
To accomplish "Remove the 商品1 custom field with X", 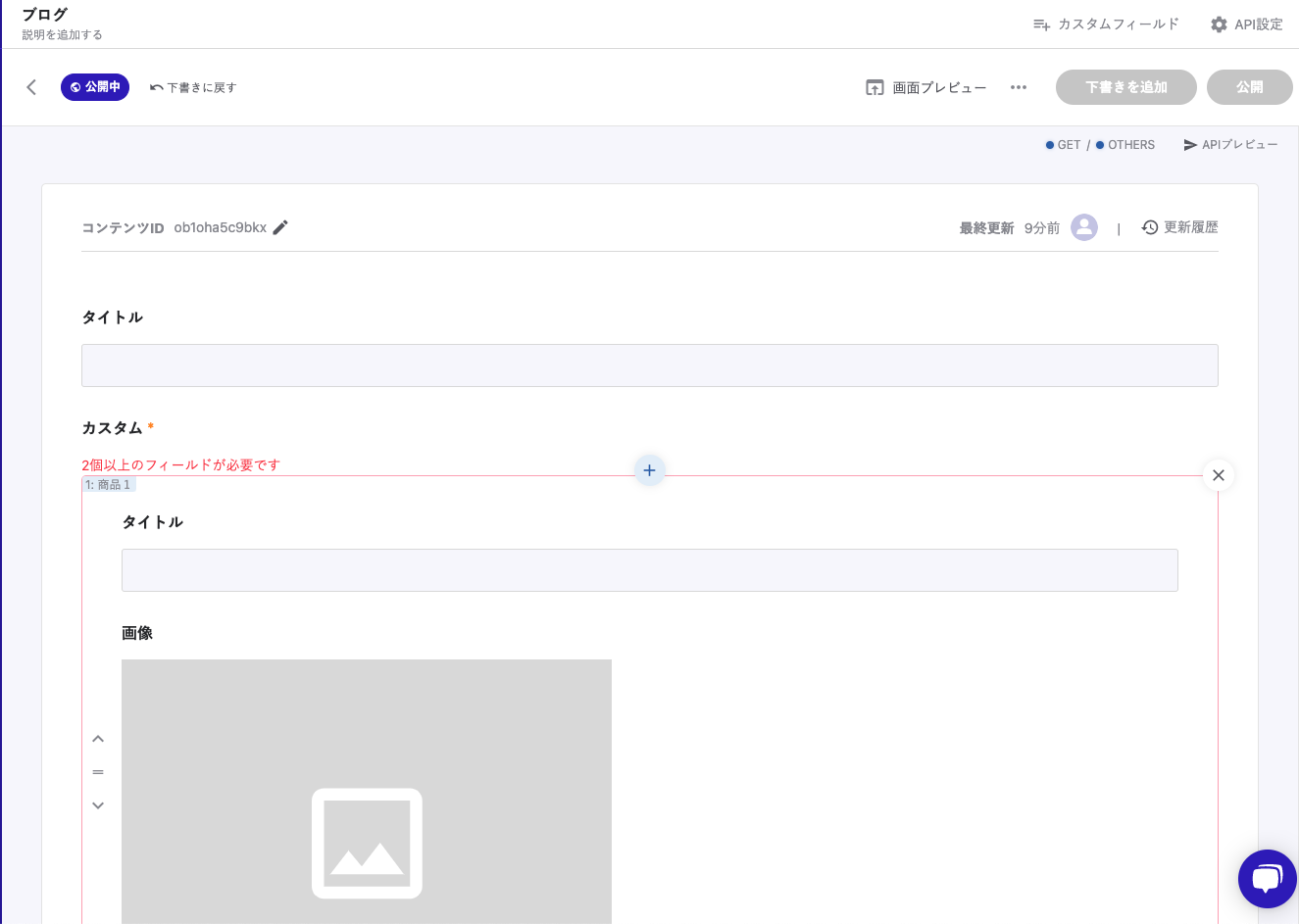I will tap(1218, 475).
